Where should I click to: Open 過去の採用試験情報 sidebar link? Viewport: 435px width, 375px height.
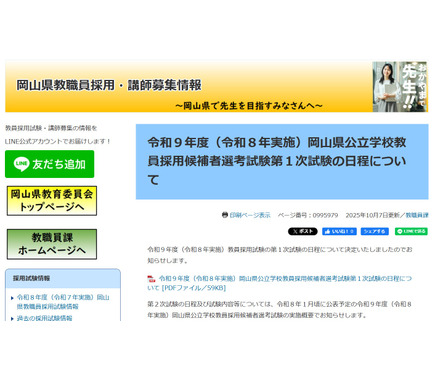pos(44,318)
